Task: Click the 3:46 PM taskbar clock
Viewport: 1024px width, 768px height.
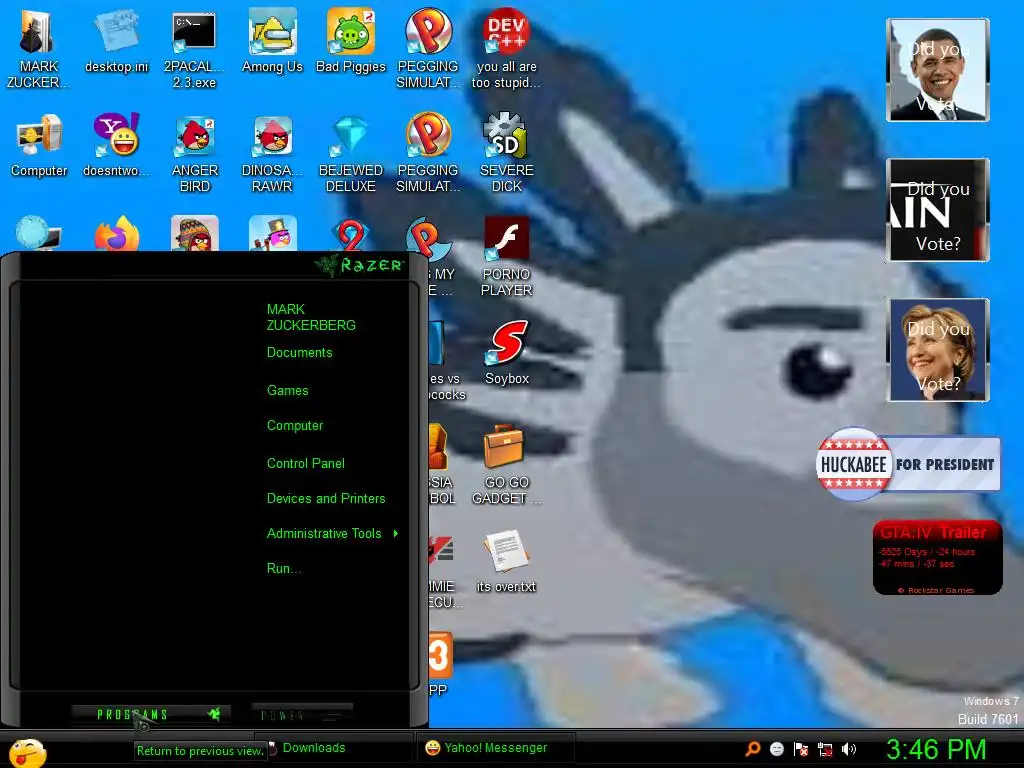Action: (935, 750)
